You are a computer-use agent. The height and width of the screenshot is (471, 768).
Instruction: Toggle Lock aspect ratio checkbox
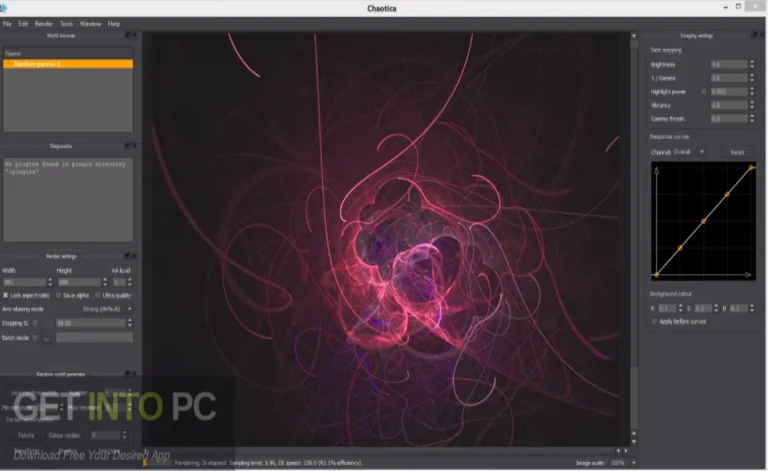(5, 295)
